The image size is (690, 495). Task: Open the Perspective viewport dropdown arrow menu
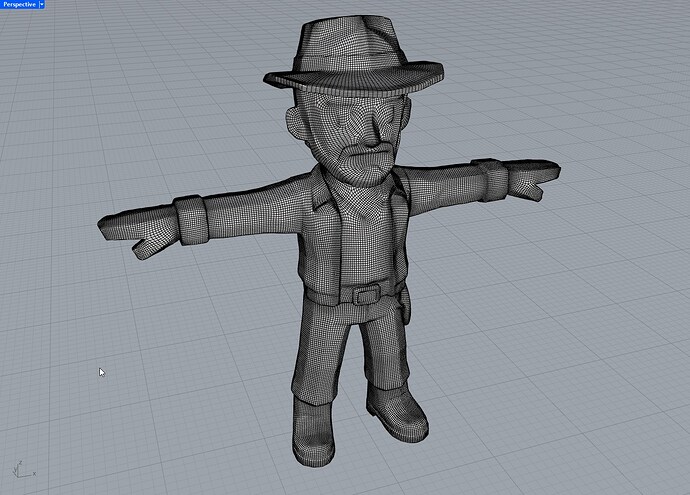42,4
